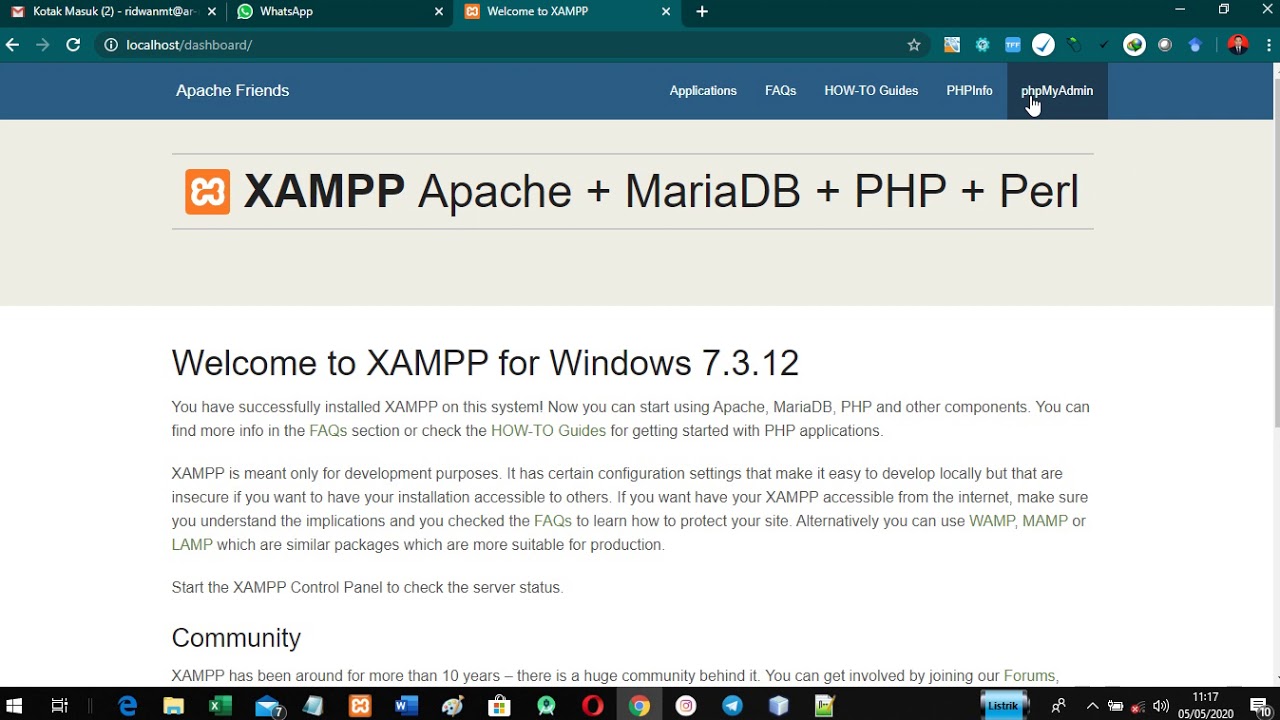Open the Chrome profile avatar
The width and height of the screenshot is (1280, 720).
point(1238,45)
